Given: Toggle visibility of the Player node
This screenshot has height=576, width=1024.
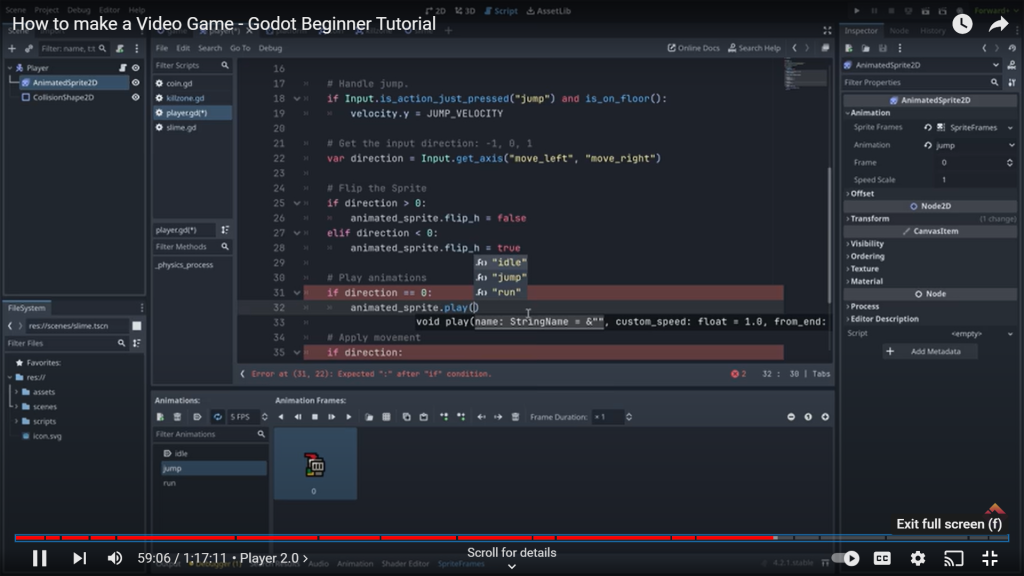Looking at the screenshot, I should click(x=136, y=68).
